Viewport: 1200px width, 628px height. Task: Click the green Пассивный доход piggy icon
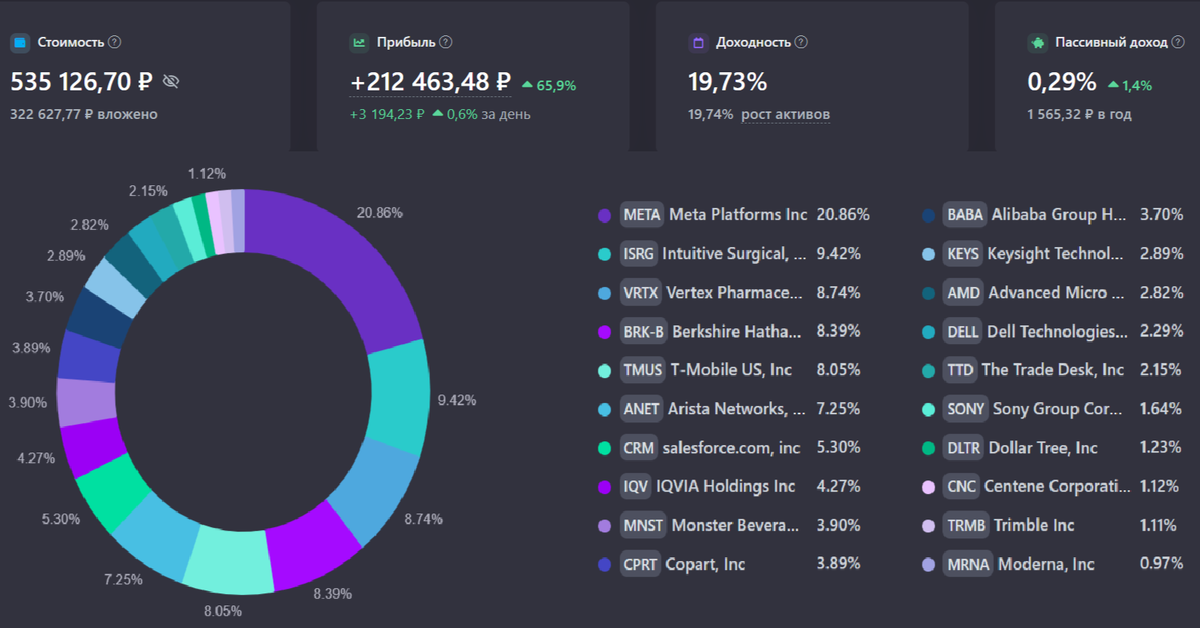tap(1036, 43)
